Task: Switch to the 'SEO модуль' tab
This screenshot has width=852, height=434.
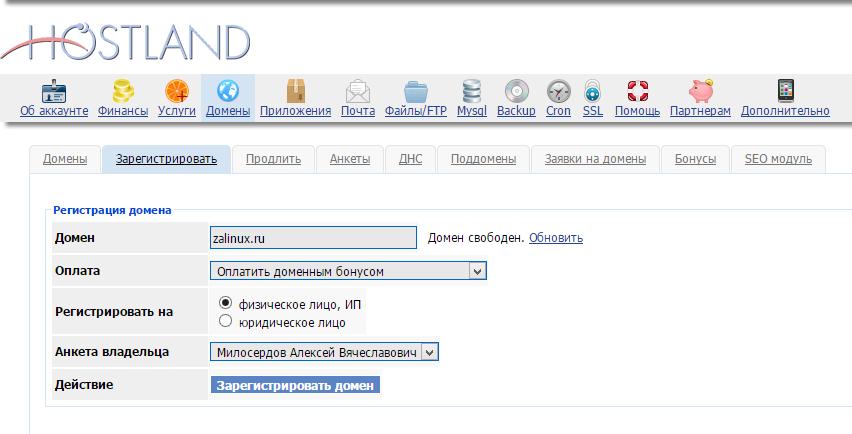Action: [778, 159]
